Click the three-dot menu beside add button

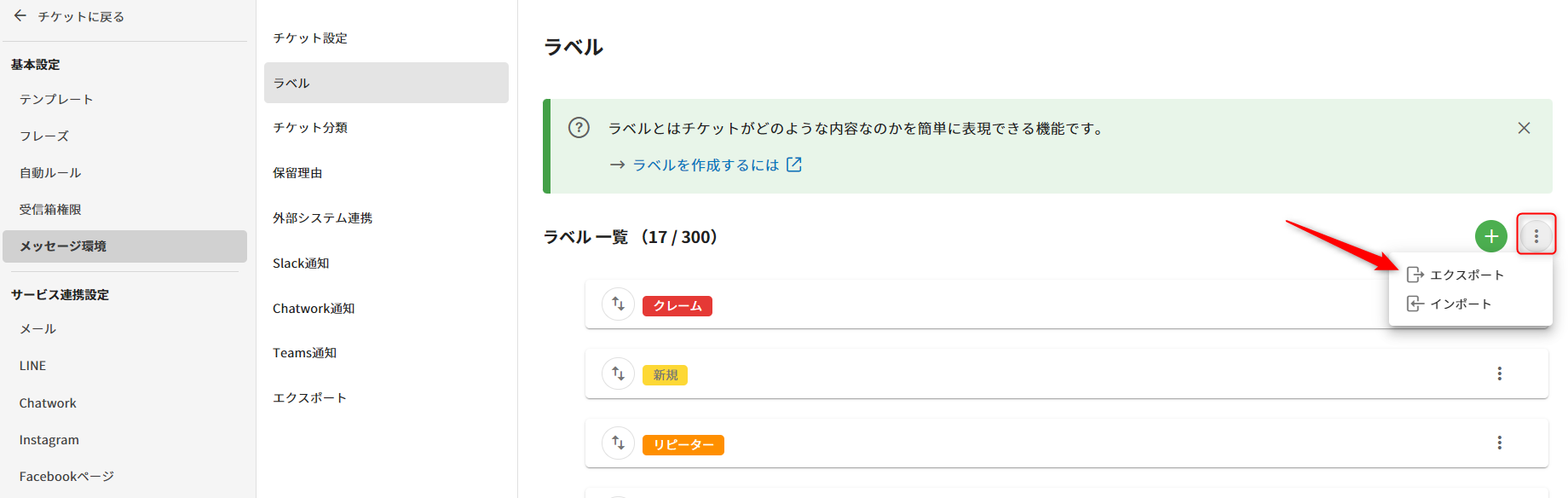(1536, 236)
